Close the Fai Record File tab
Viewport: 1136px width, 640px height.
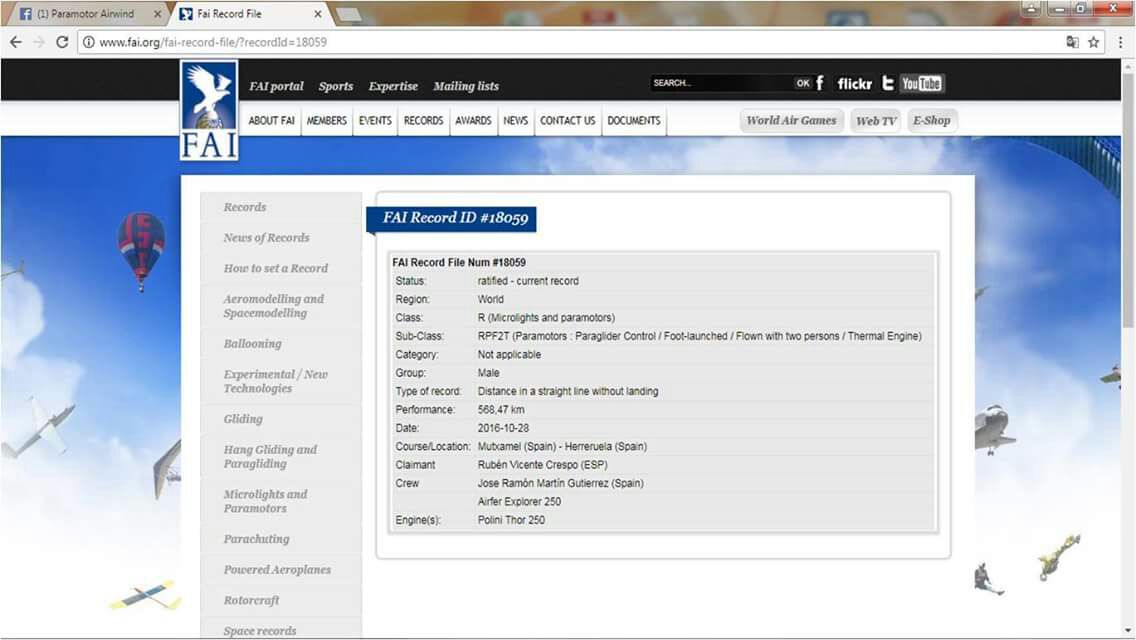318,14
